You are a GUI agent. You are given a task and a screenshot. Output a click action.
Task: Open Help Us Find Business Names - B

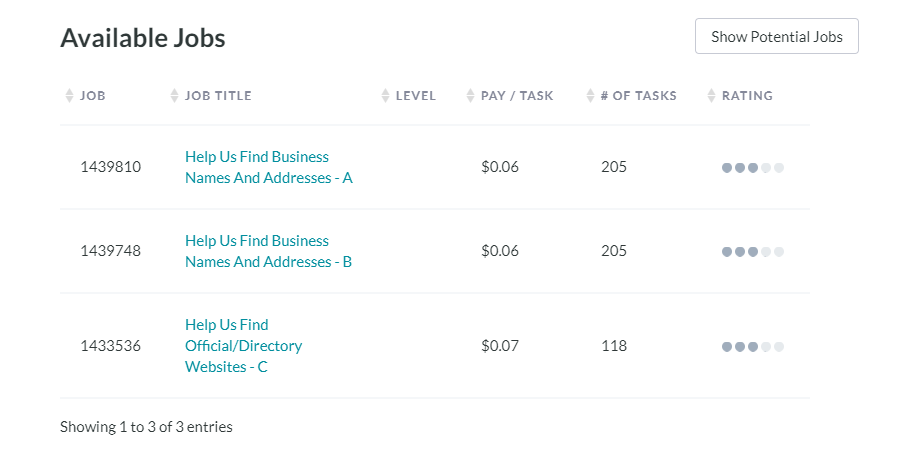tap(268, 251)
